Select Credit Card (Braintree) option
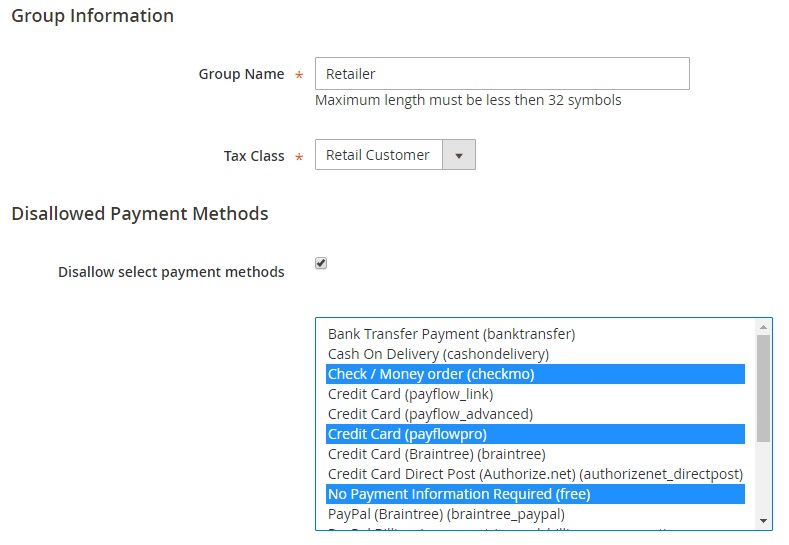789x545 pixels. tap(436, 454)
